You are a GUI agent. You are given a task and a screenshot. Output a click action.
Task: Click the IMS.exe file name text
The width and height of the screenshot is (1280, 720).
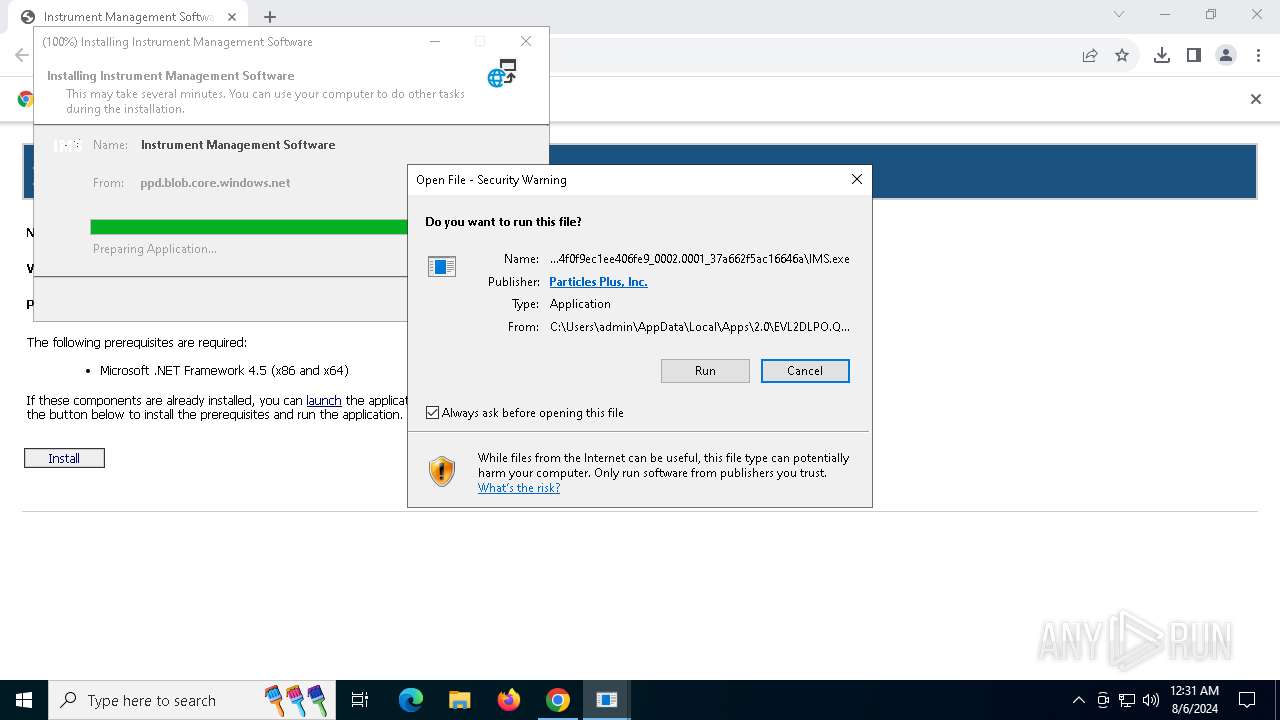700,259
